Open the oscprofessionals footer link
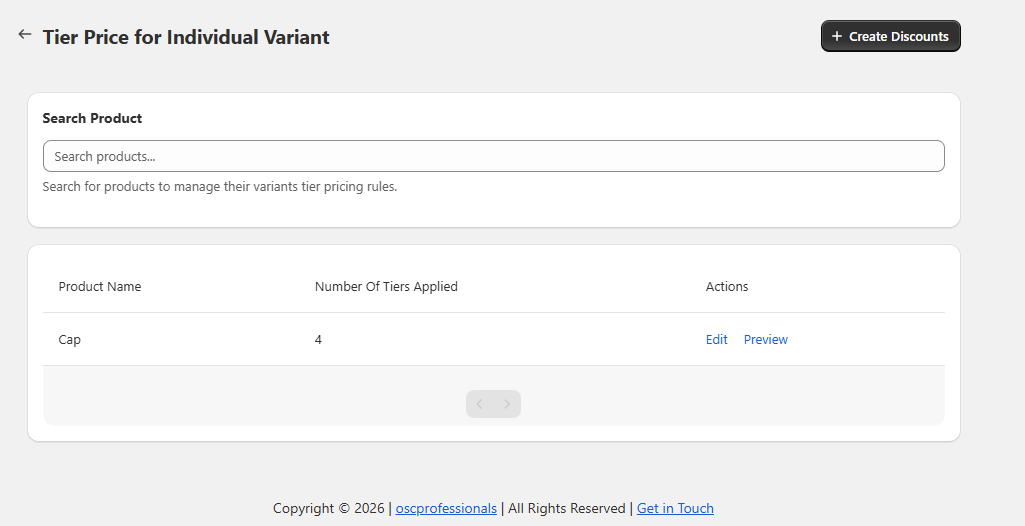The image size is (1025, 526). click(x=446, y=508)
